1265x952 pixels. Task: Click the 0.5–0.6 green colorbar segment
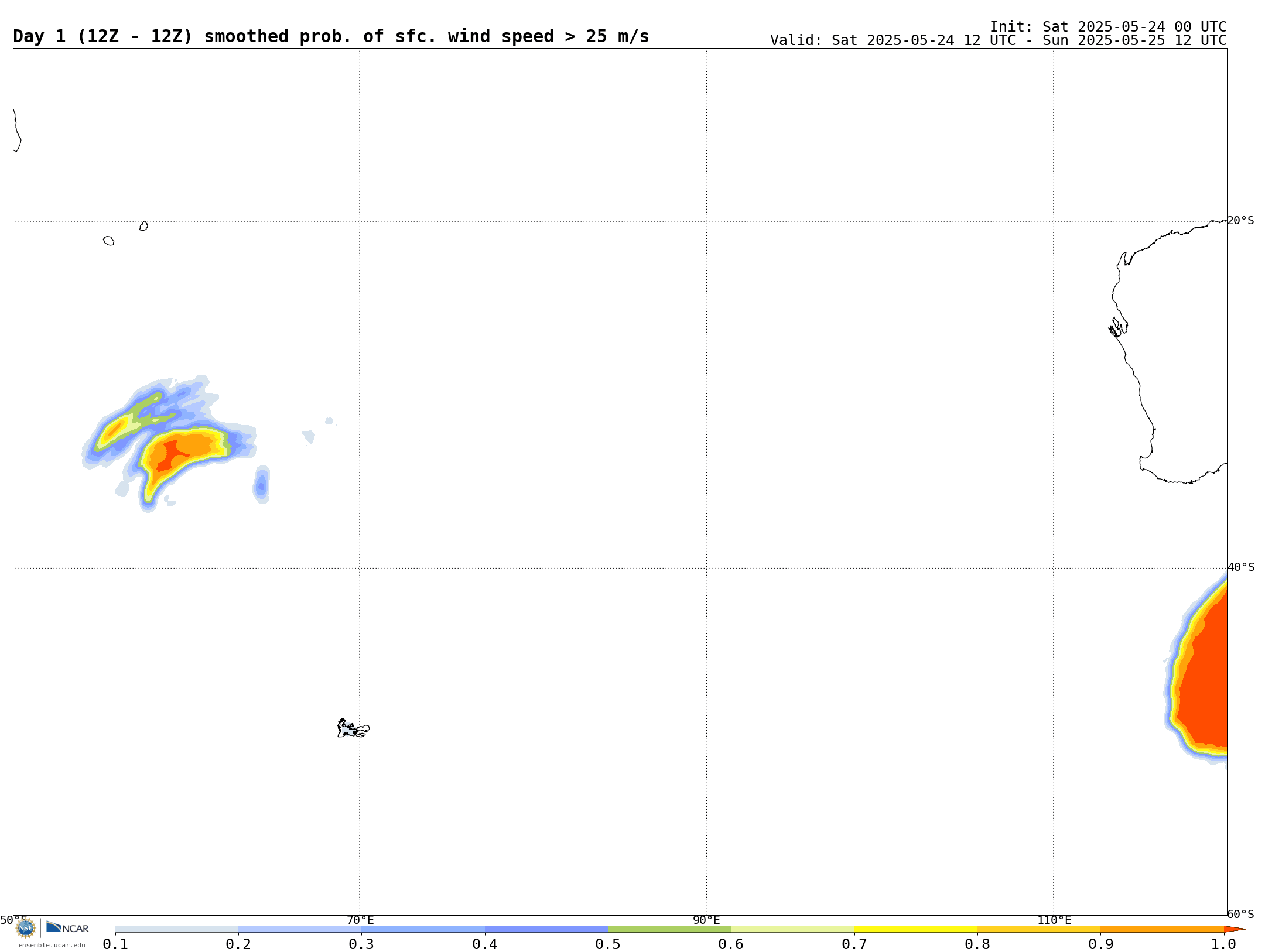pyautogui.click(x=669, y=929)
